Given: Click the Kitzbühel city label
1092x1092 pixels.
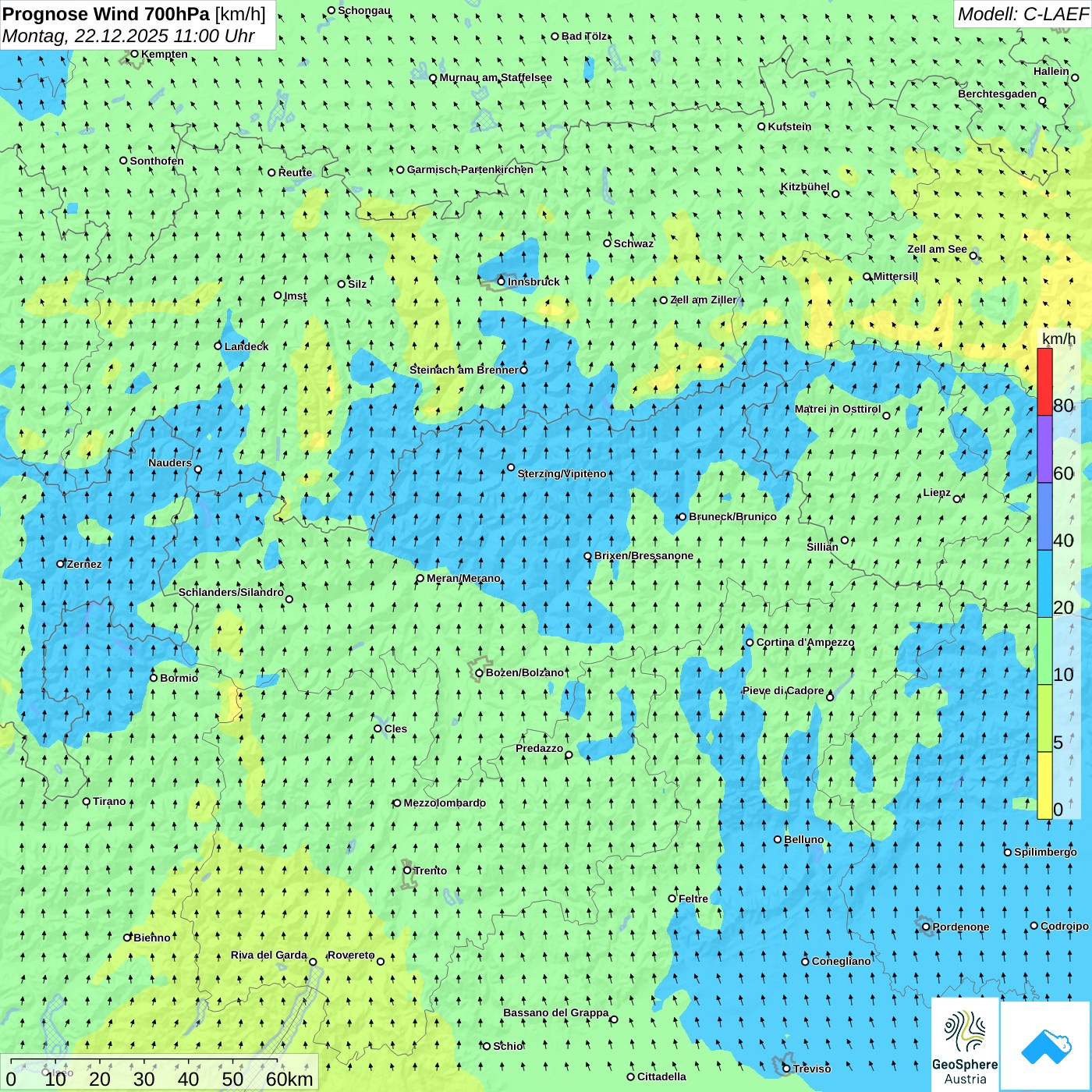Looking at the screenshot, I should 805,186.
